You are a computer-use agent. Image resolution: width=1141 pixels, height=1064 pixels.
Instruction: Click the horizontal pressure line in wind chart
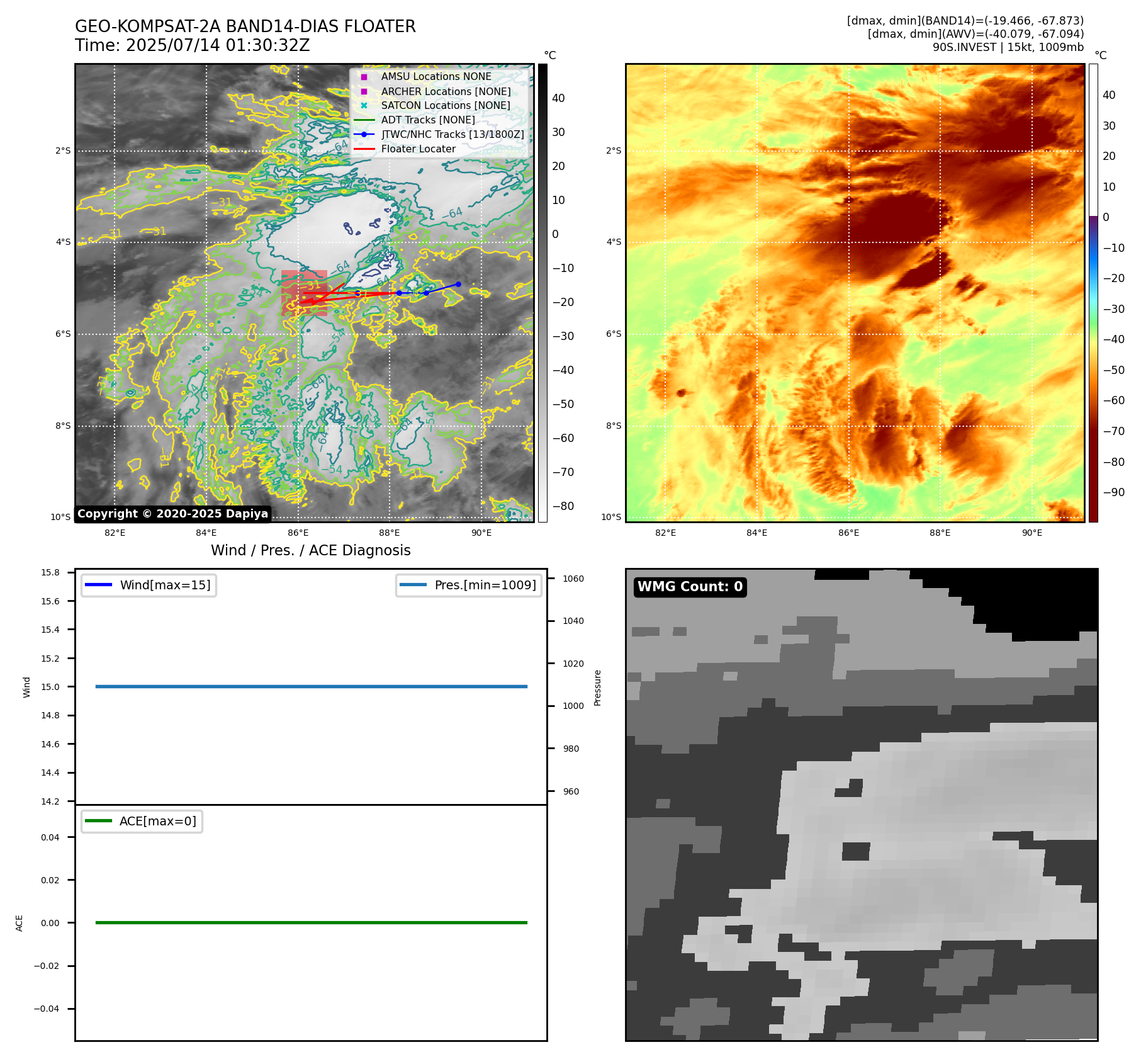point(311,686)
